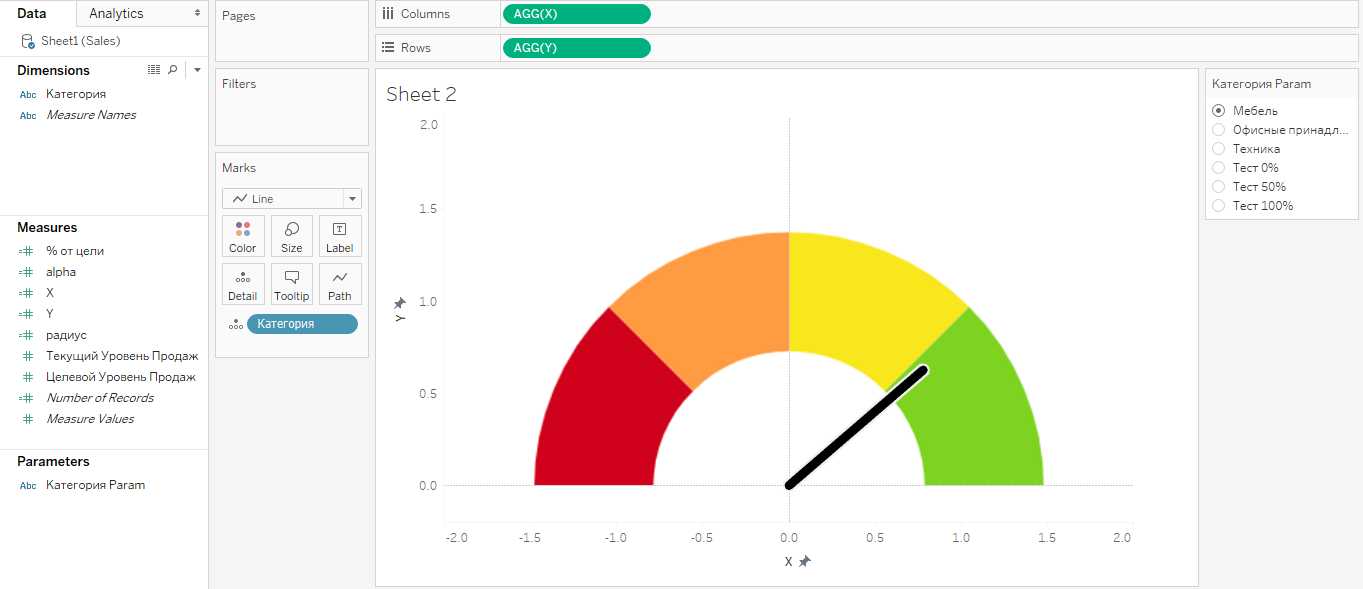Open the Analytics tab selector arrows
The image size is (1363, 589).
coord(197,14)
